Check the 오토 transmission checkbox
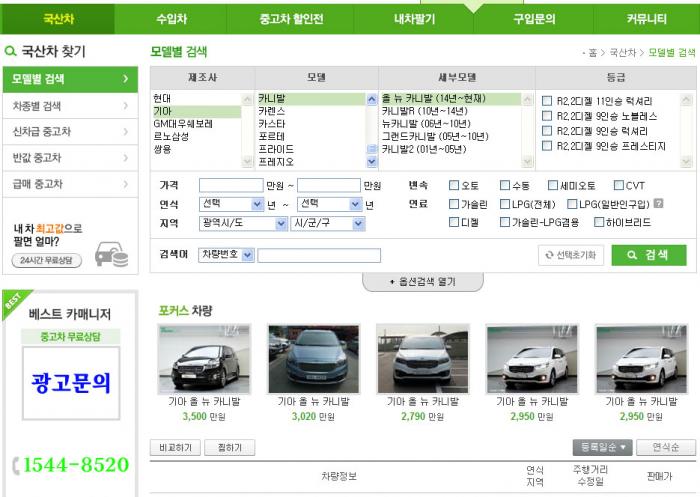Screen dimensions: 700x497 [454, 185]
